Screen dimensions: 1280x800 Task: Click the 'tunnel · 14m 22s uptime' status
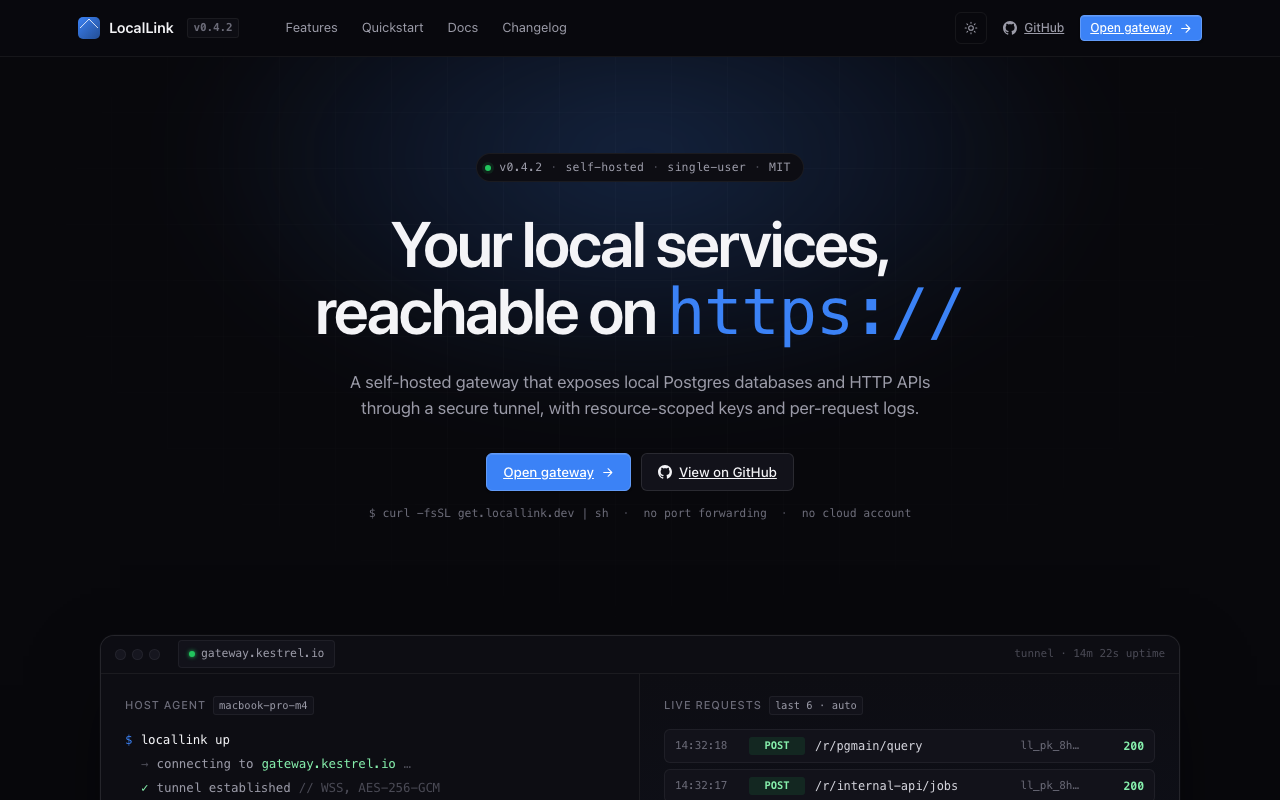[x=1089, y=654]
